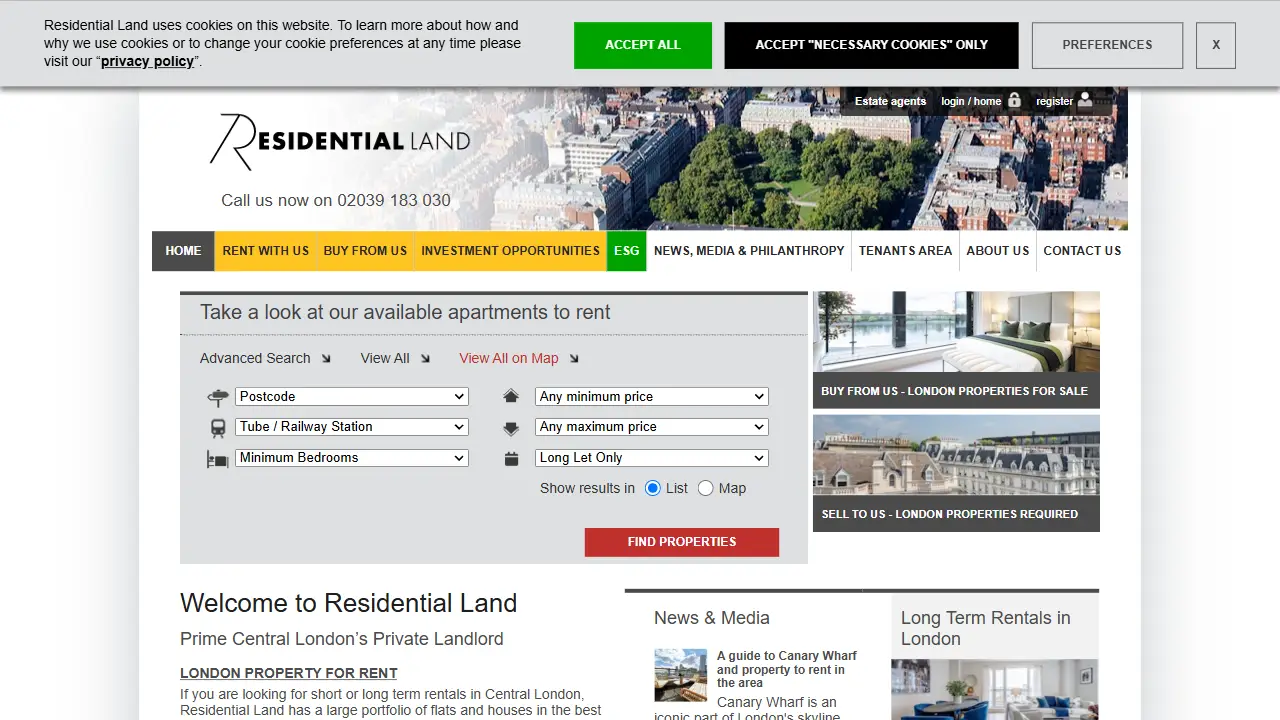Click the up-arrow icon beside Any minimum price
The height and width of the screenshot is (720, 1280).
click(x=511, y=396)
